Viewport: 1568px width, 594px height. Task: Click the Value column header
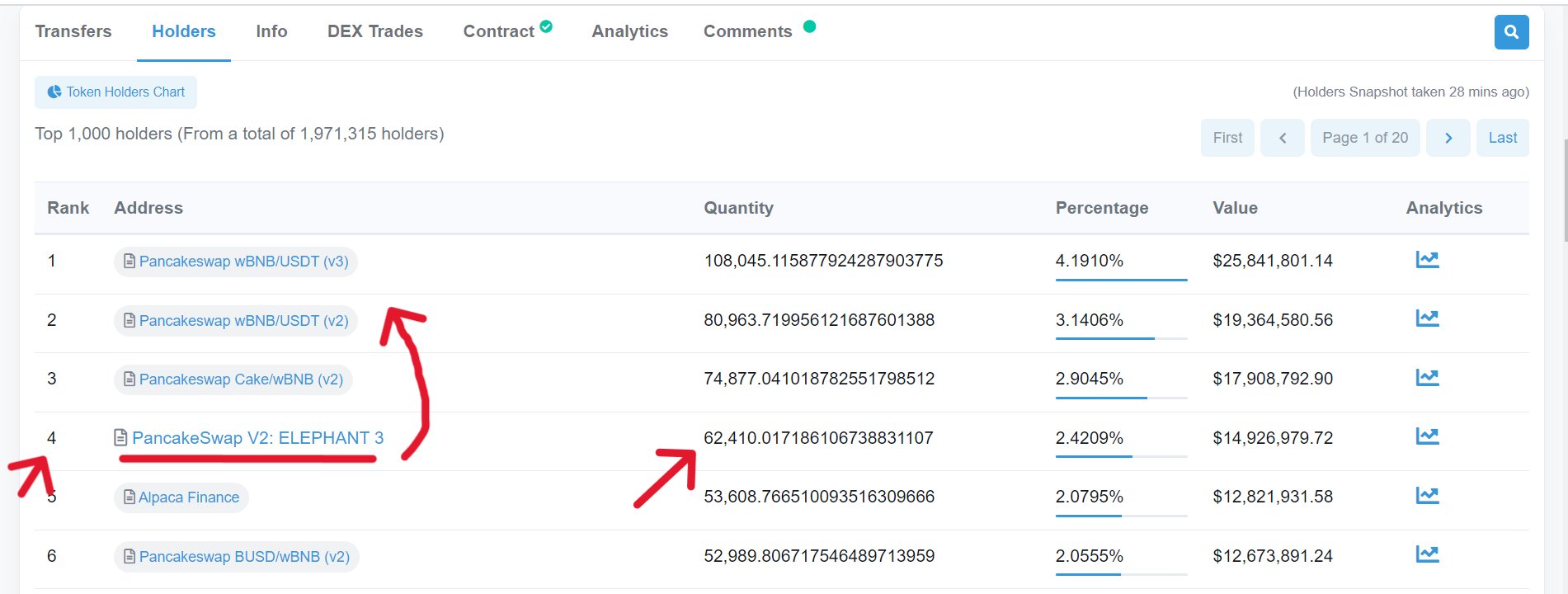1235,208
